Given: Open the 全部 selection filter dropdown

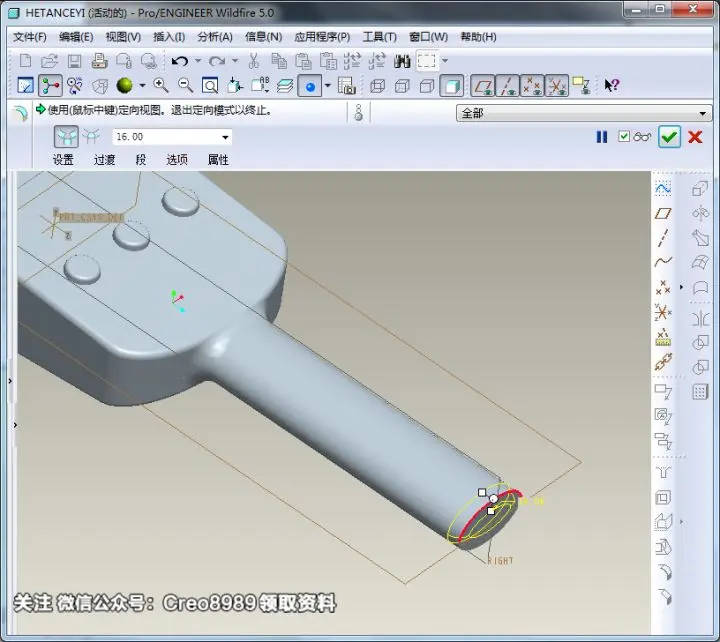Looking at the screenshot, I should 584,113.
